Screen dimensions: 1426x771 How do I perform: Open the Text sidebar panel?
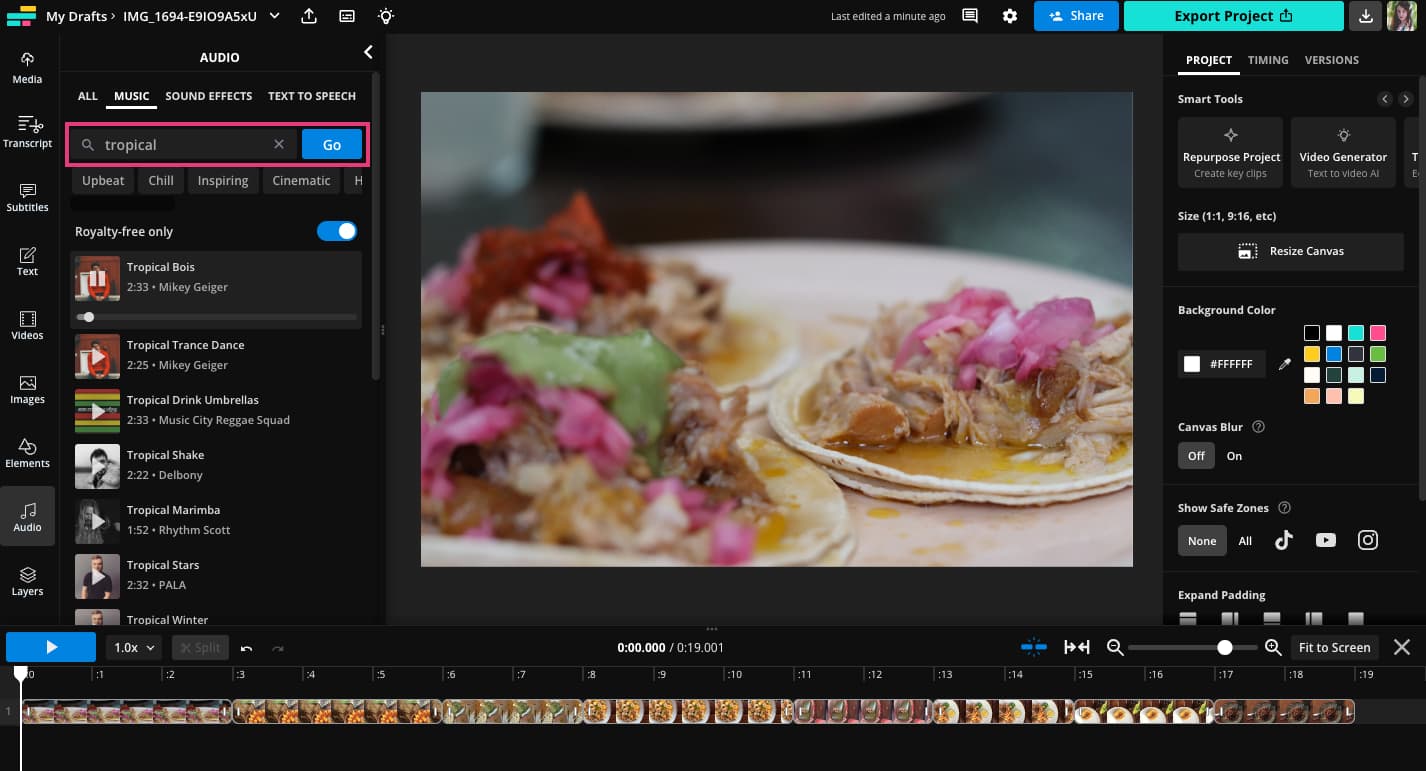click(x=27, y=260)
